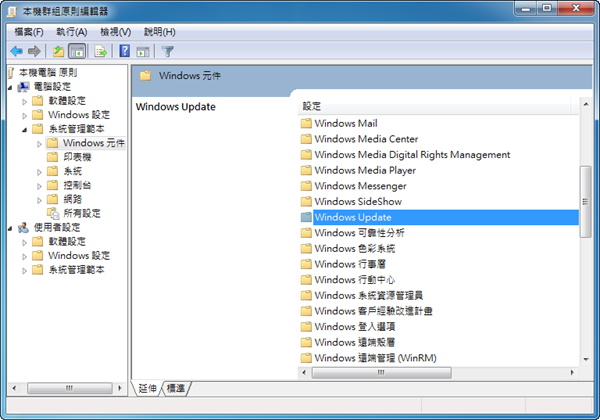Screen dimensions: 600x420
Task: Click the 使用者設定 user icon in tree
Action: [23, 228]
